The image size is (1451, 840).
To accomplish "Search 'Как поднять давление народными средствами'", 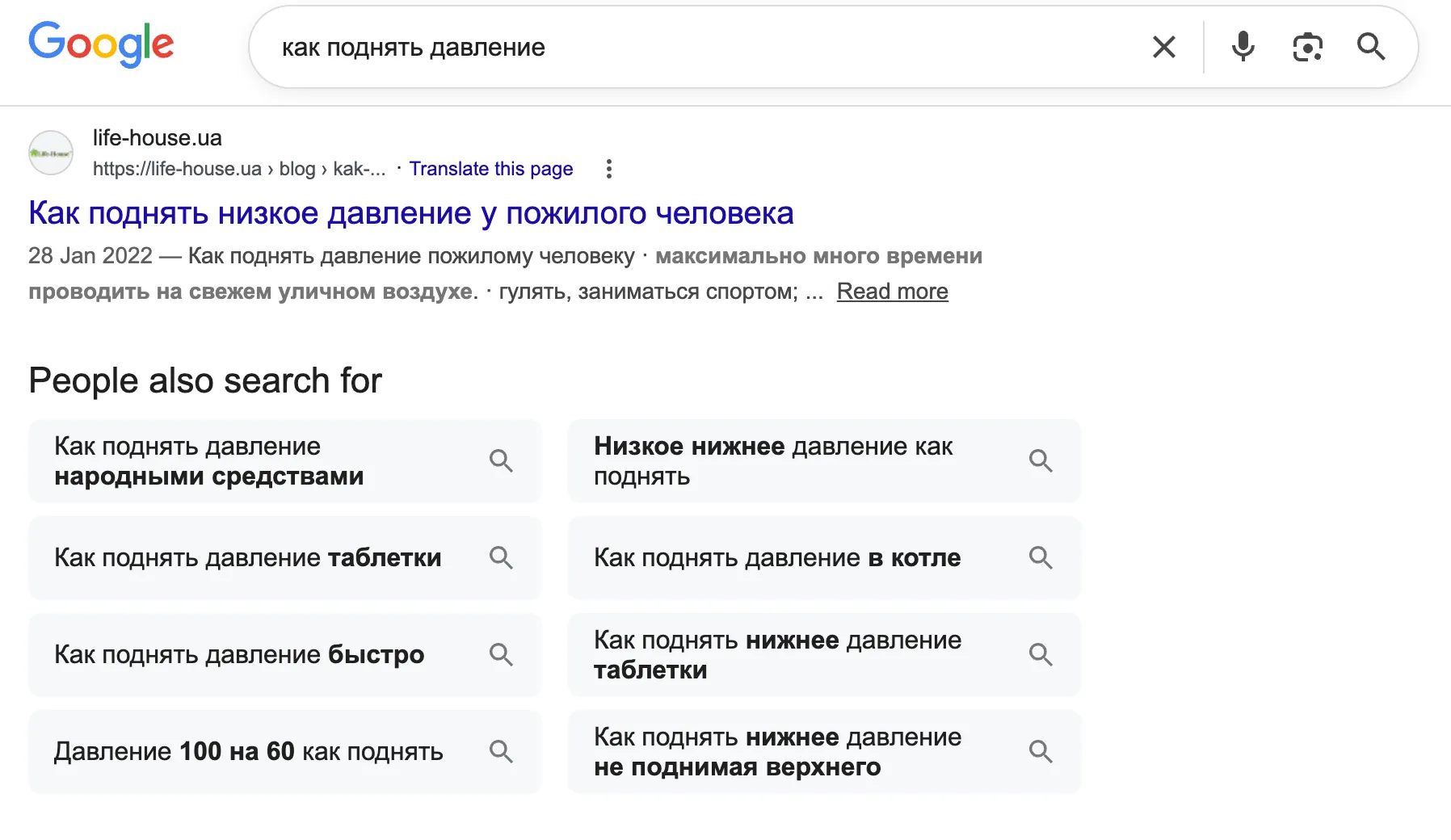I will (x=242, y=460).
